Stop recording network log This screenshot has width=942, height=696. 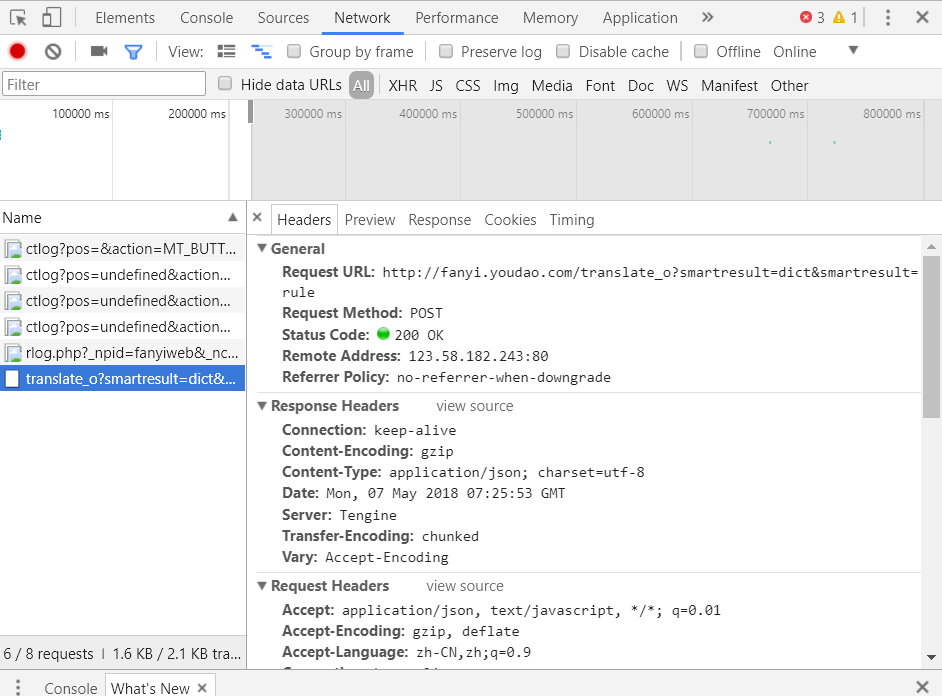pyautogui.click(x=17, y=52)
